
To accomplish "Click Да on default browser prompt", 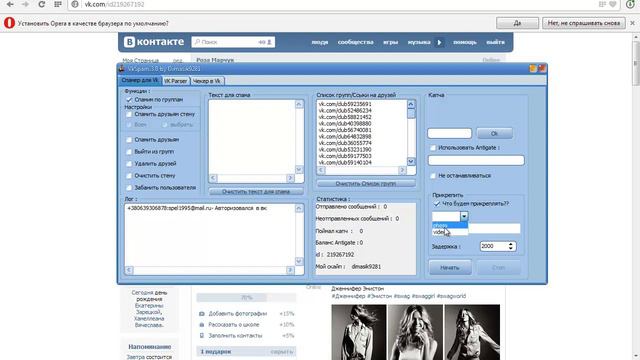I will [517, 23].
